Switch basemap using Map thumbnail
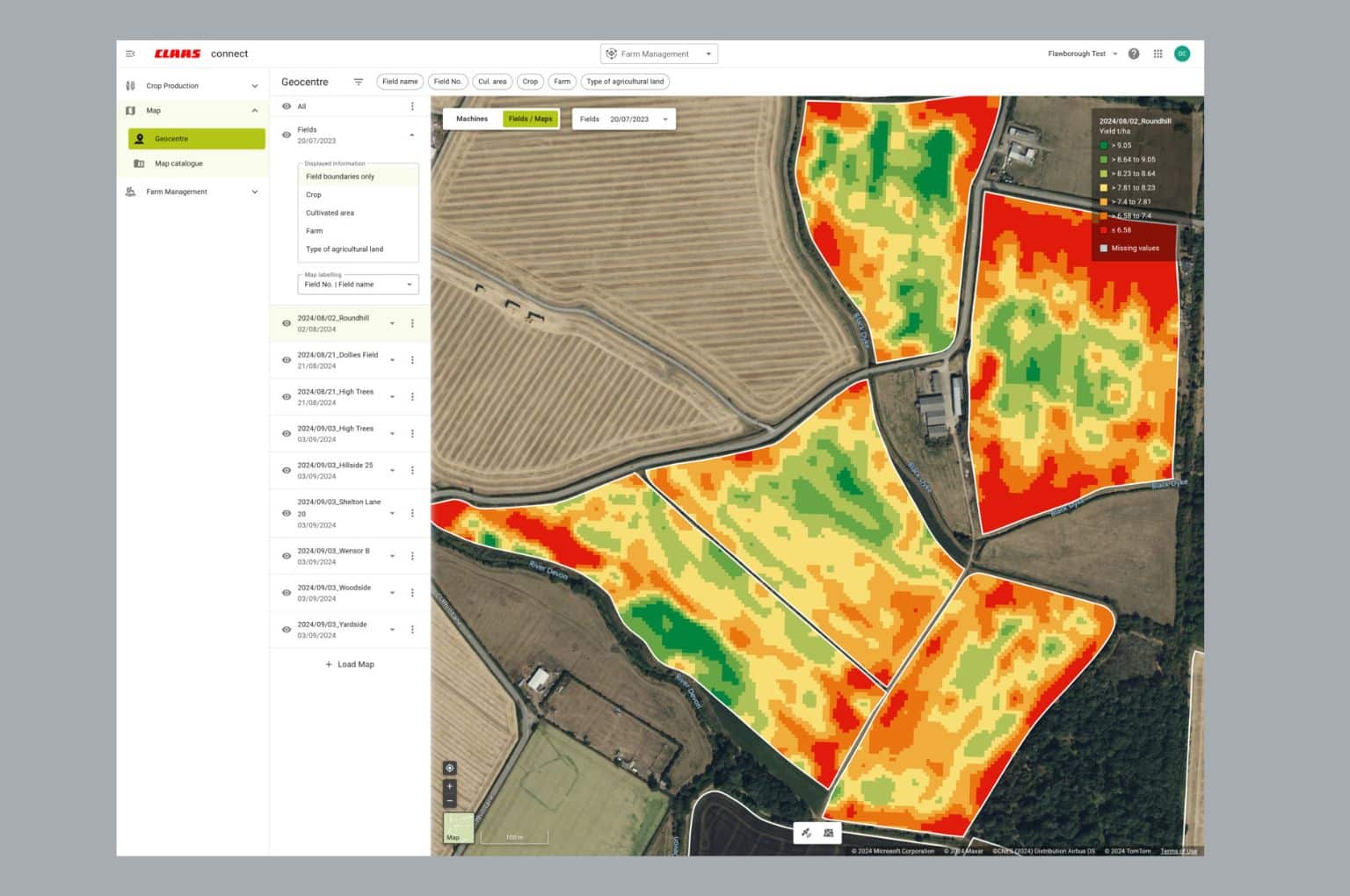 tap(457, 827)
